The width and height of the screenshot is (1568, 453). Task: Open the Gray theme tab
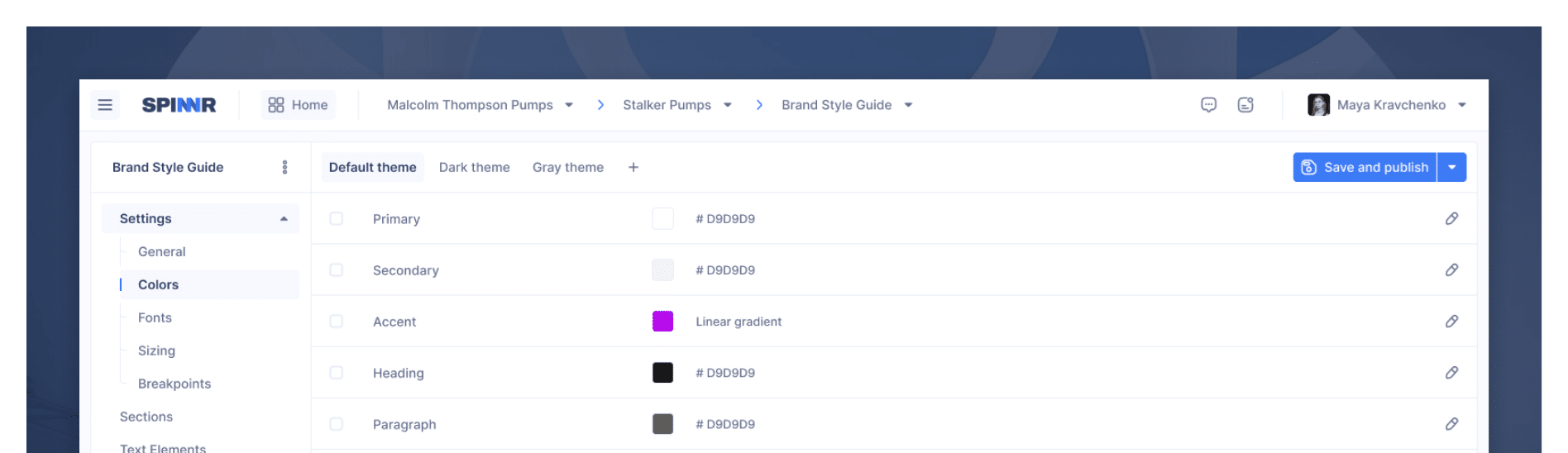point(567,167)
